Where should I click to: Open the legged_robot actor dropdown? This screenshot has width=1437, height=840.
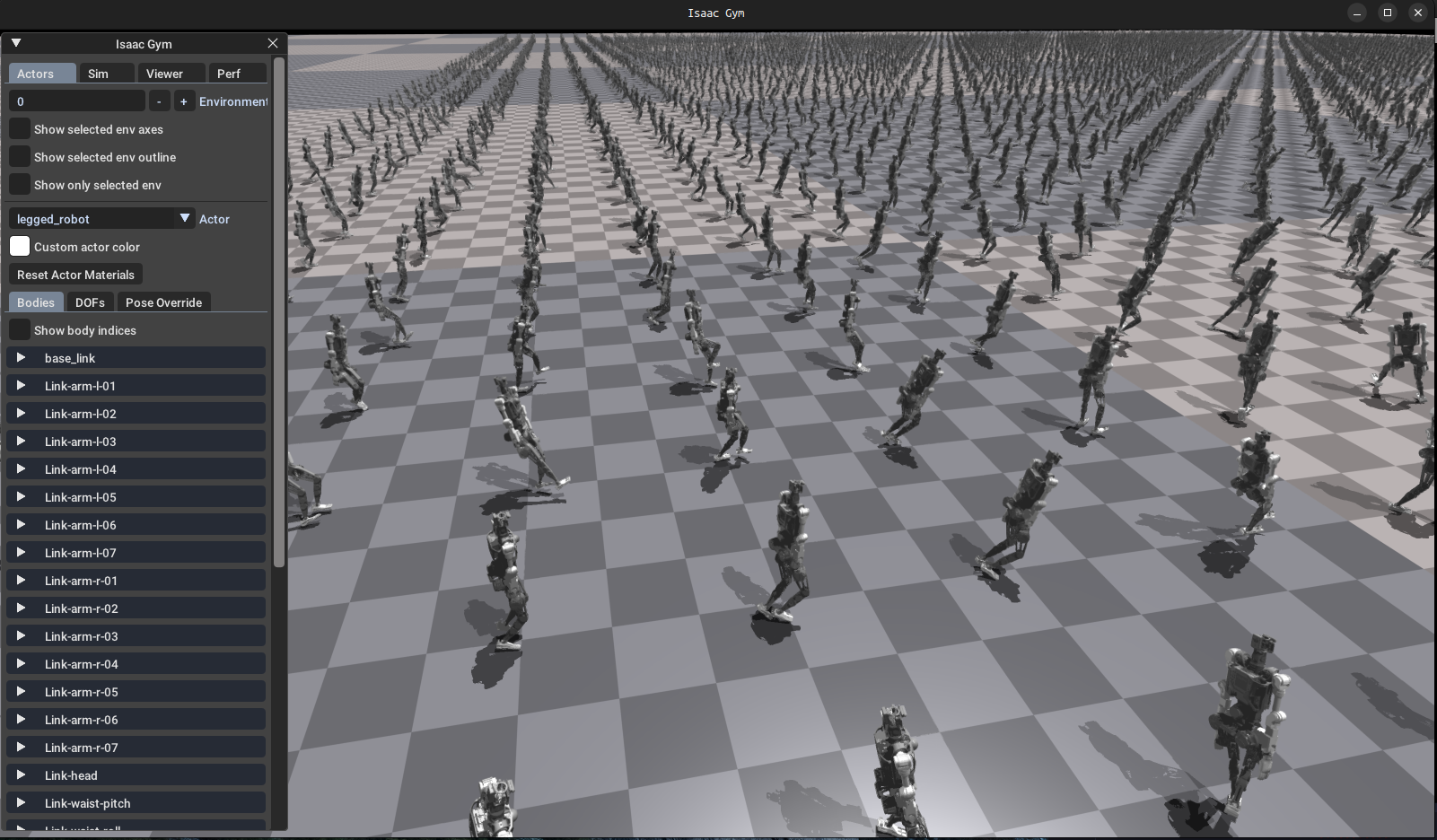coord(102,219)
